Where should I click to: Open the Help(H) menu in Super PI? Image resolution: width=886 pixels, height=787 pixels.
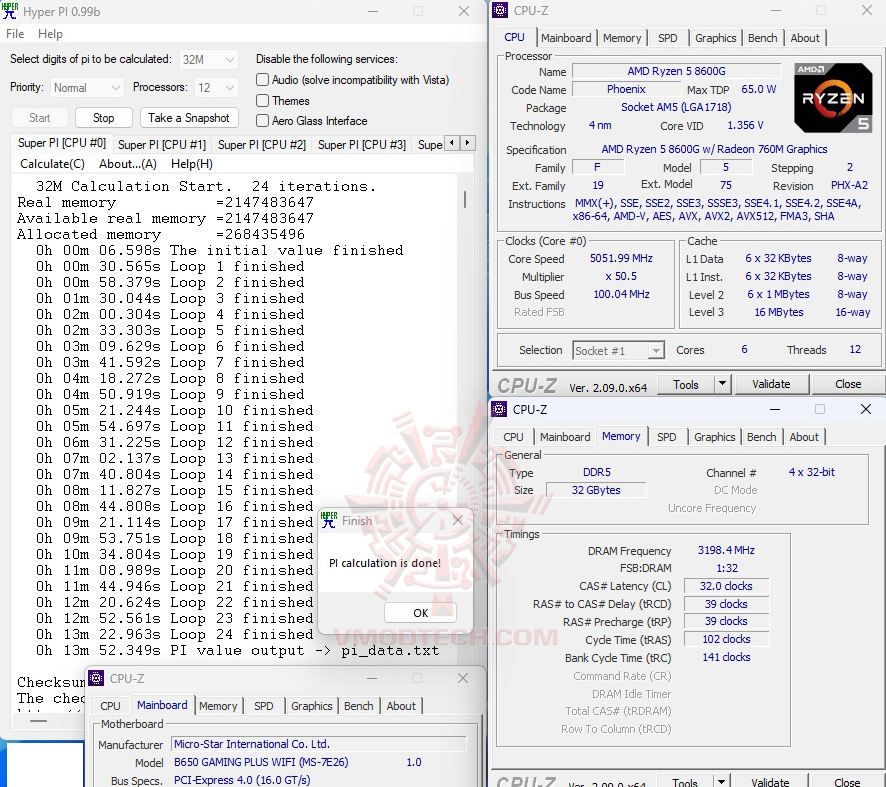tap(192, 164)
